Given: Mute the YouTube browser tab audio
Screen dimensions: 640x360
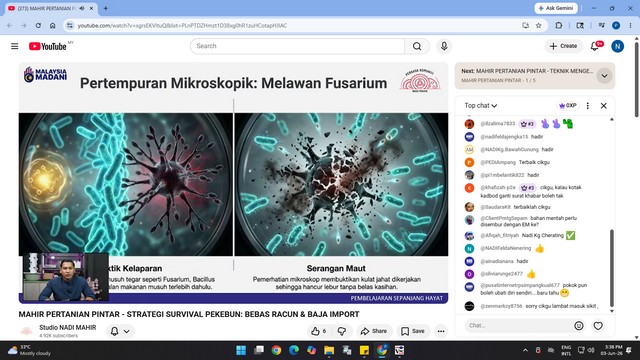Looking at the screenshot, I should [x=82, y=8].
